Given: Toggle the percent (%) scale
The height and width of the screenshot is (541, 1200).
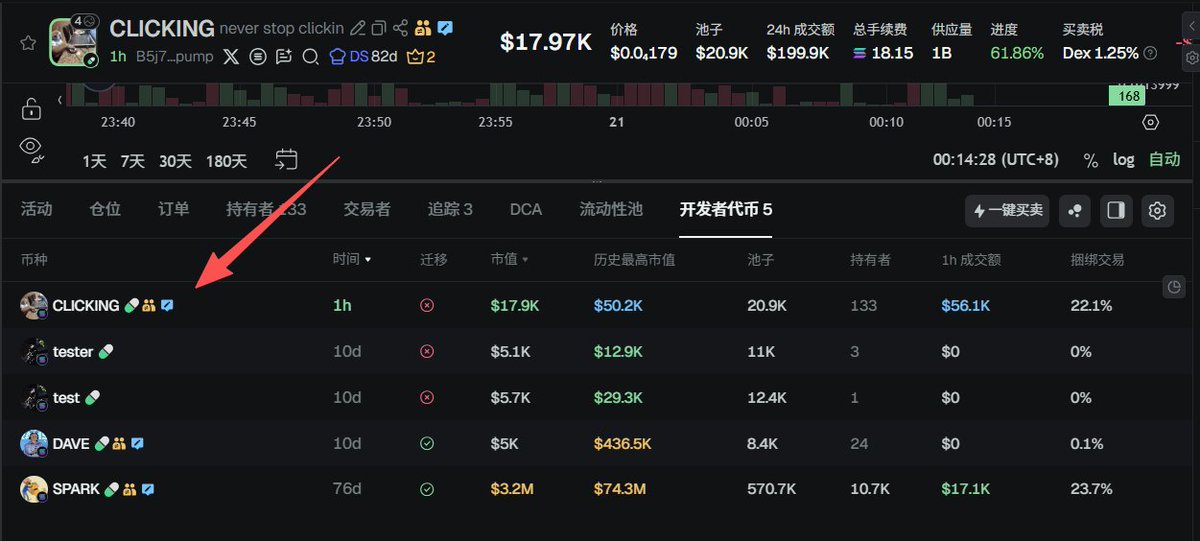Looking at the screenshot, I should (1091, 160).
